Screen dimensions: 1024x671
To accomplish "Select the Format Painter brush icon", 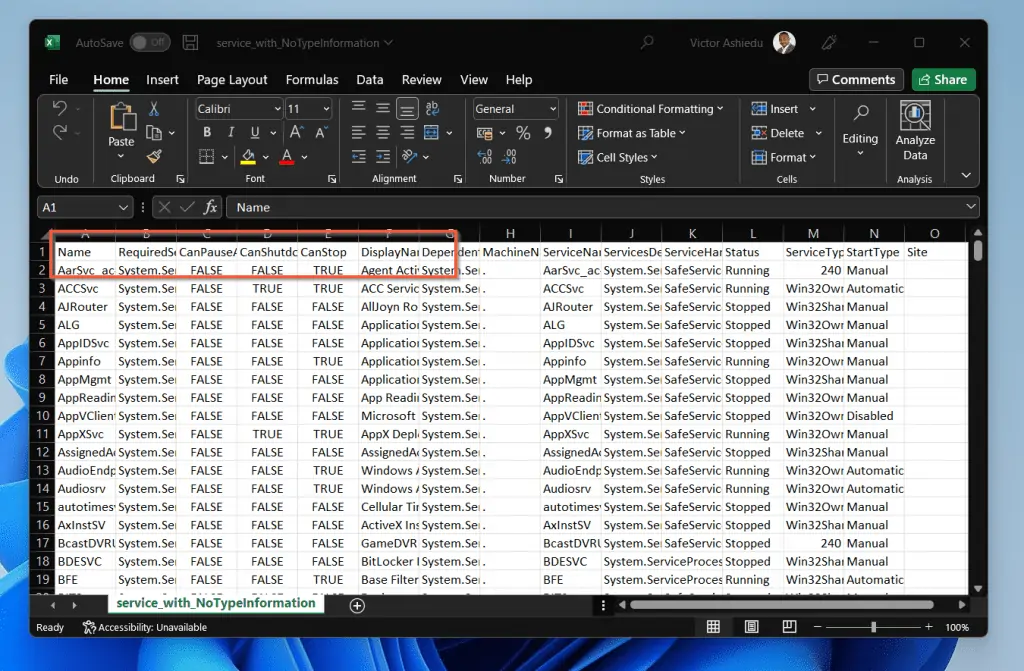I will point(154,157).
